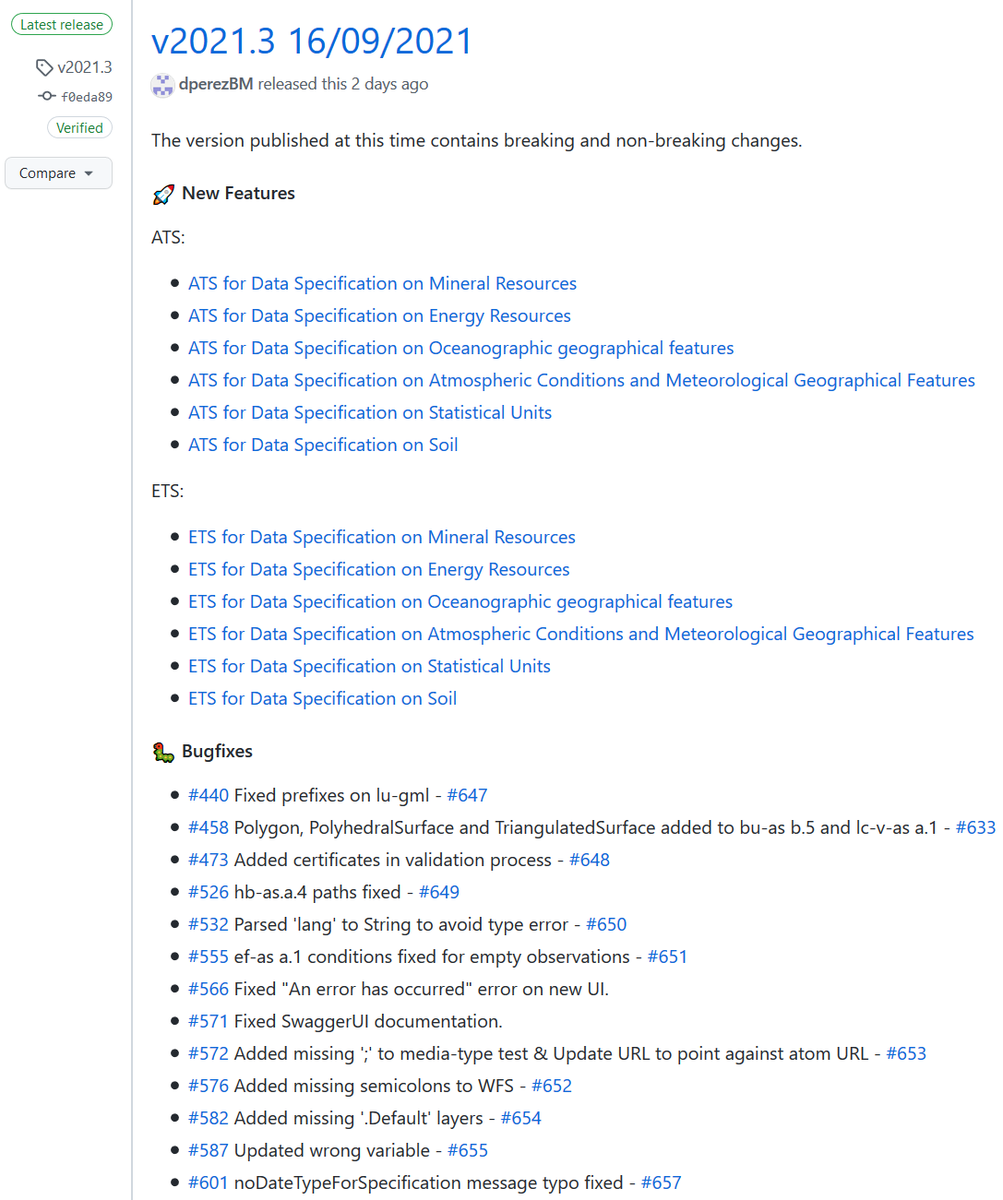Screen dimensions: 1003x1200
Task: Open ATS for Data Specification on Energy Resources
Action: (379, 316)
